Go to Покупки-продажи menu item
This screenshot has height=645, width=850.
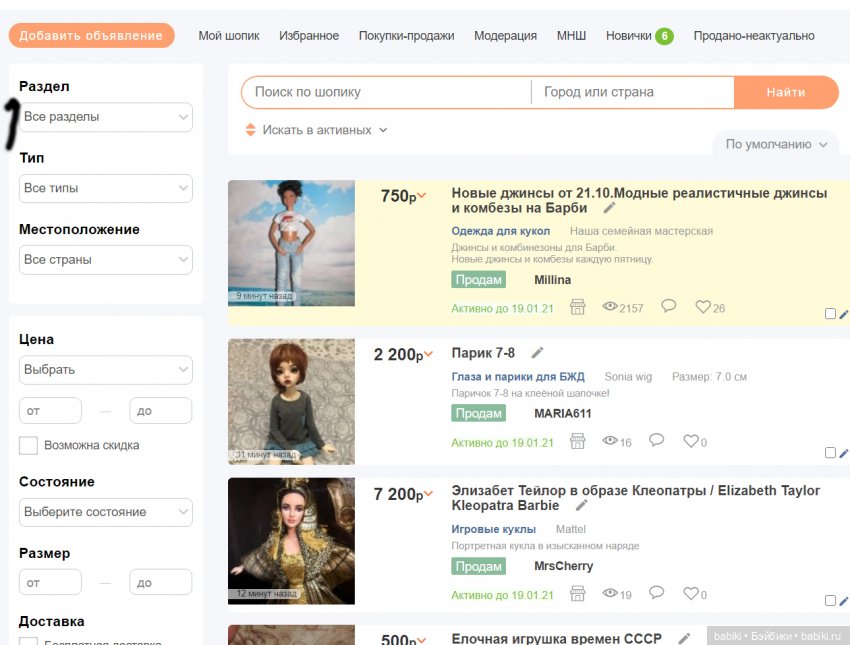coord(406,36)
